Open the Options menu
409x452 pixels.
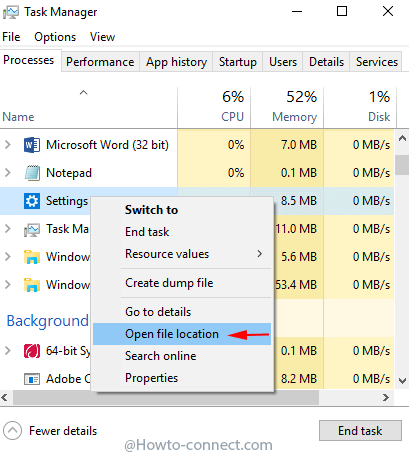pyautogui.click(x=55, y=37)
